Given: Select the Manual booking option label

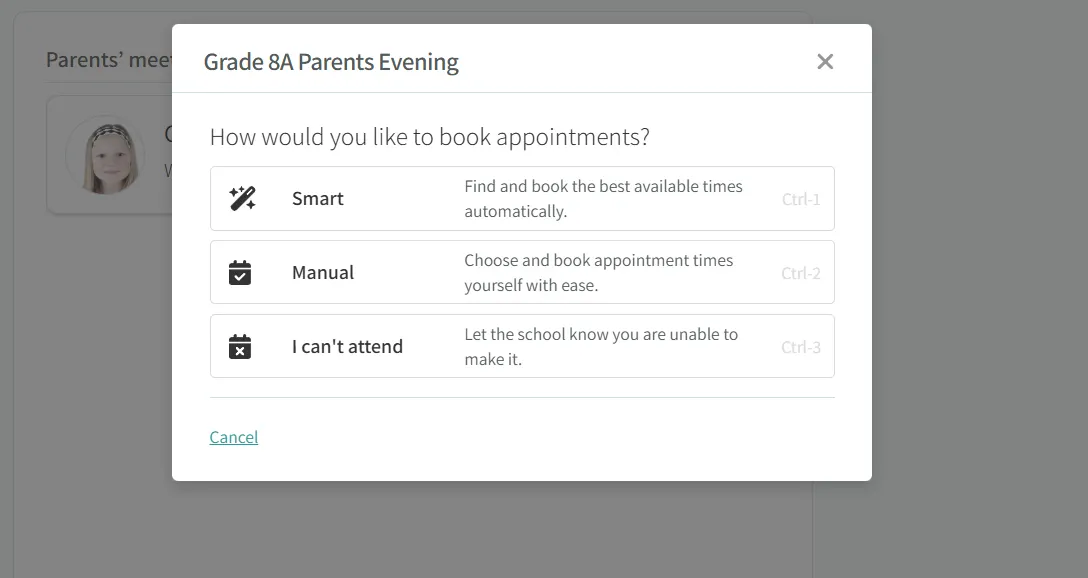Looking at the screenshot, I should [x=323, y=272].
